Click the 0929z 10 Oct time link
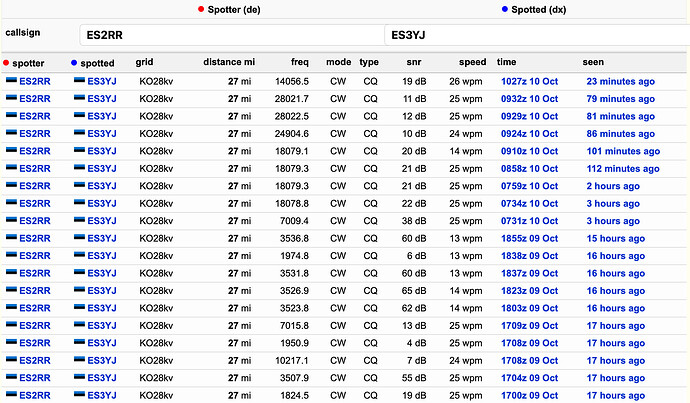 click(x=529, y=116)
